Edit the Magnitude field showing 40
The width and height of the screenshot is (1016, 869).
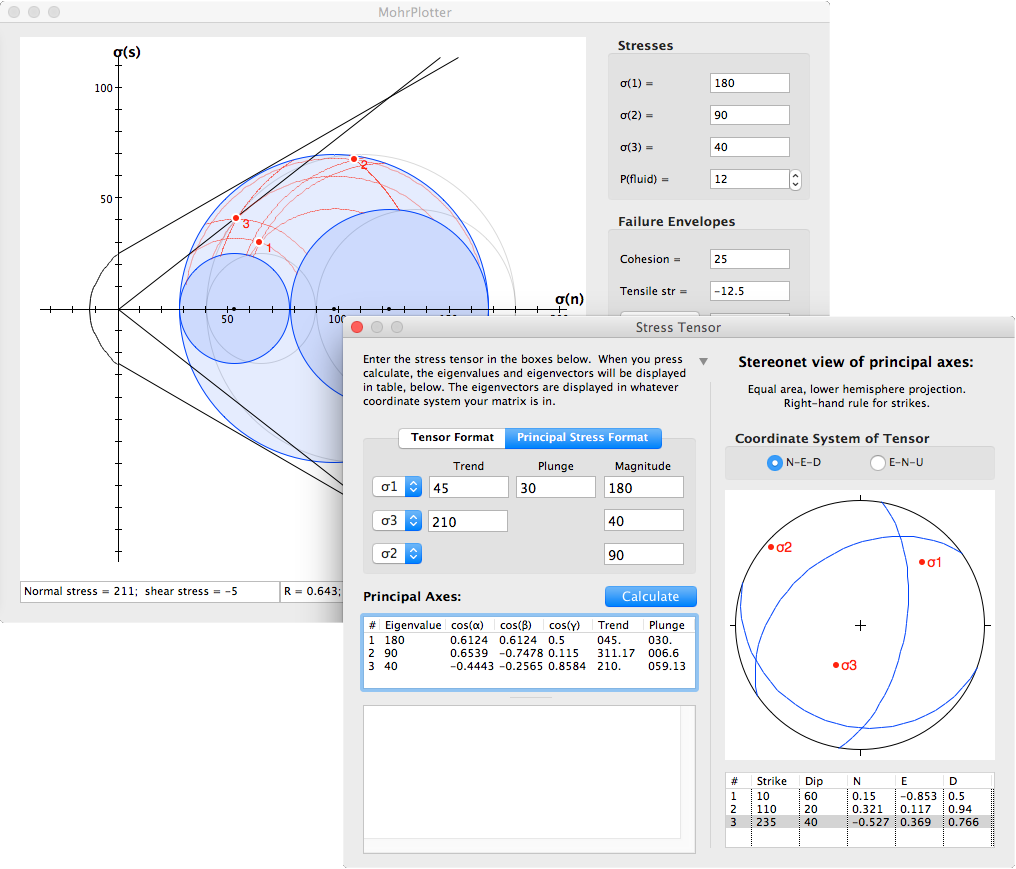click(x=643, y=520)
